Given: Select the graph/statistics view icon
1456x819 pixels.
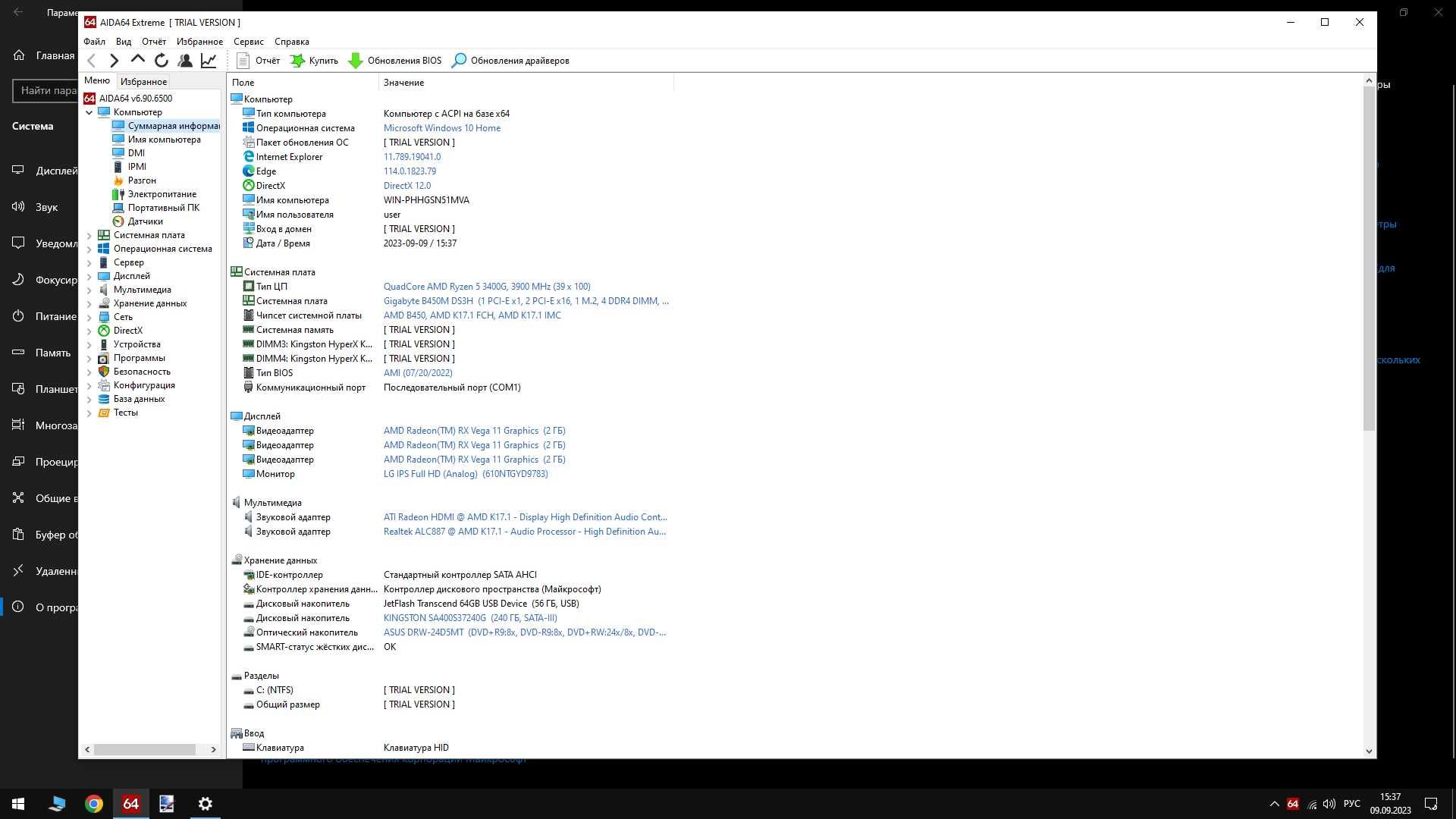Looking at the screenshot, I should (209, 61).
